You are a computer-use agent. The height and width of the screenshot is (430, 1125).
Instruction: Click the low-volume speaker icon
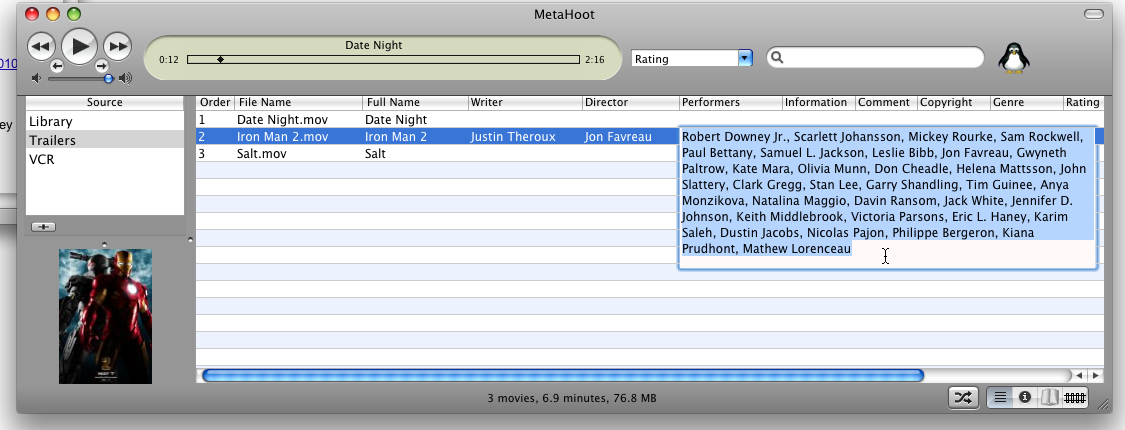point(37,78)
